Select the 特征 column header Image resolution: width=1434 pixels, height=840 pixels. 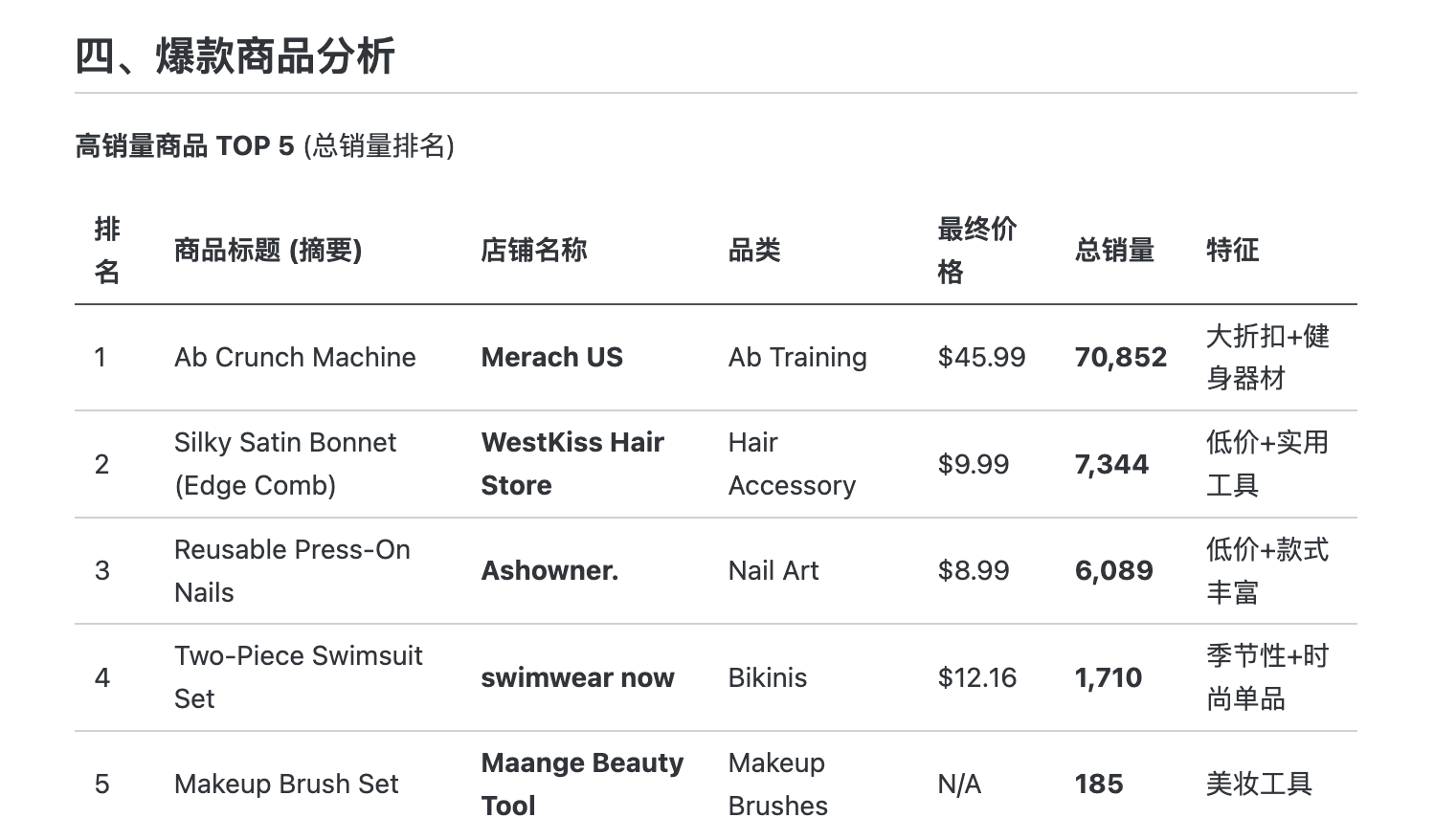click(1233, 251)
